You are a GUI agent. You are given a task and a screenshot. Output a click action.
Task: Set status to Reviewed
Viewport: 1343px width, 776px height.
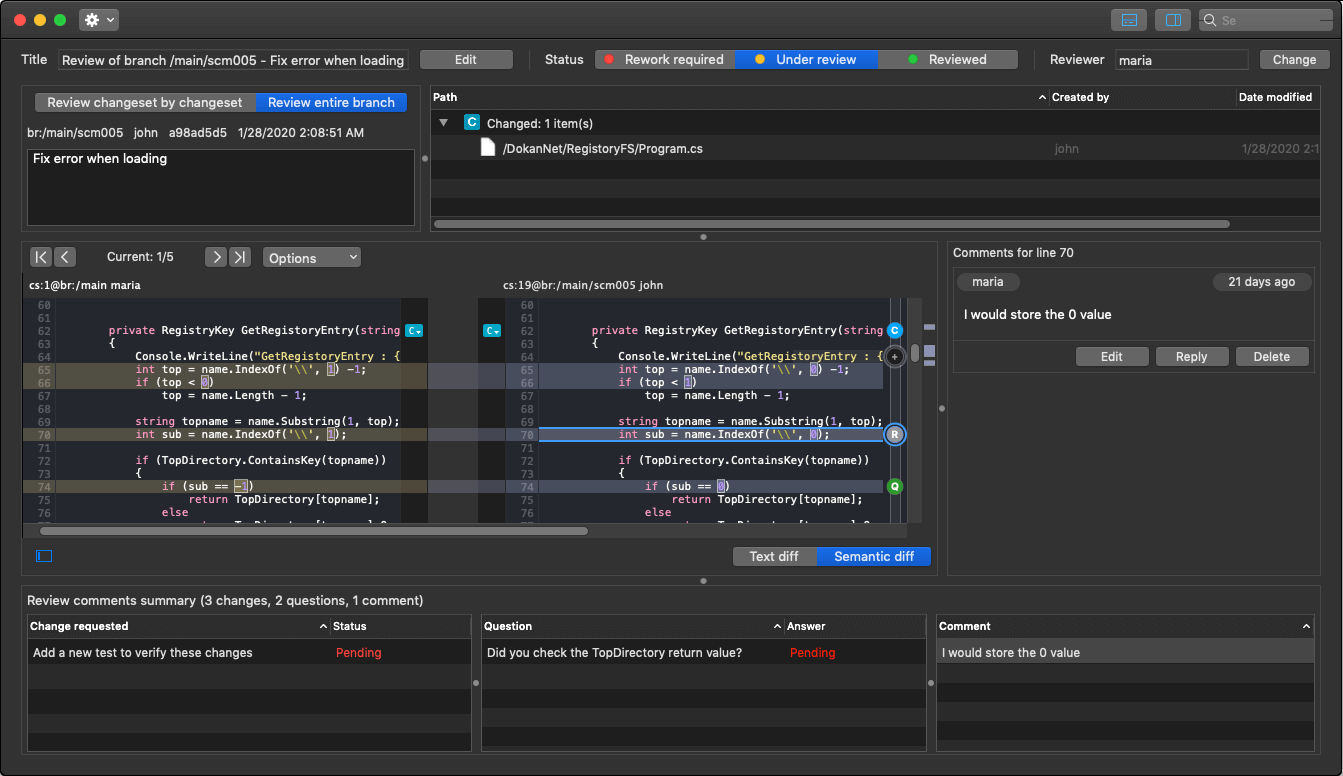tap(948, 60)
